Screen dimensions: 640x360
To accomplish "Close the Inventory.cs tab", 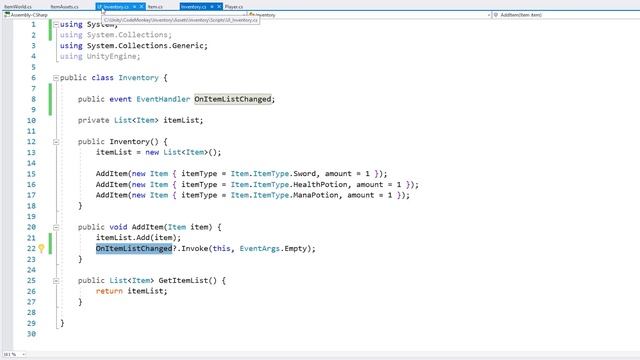I will click(219, 7).
